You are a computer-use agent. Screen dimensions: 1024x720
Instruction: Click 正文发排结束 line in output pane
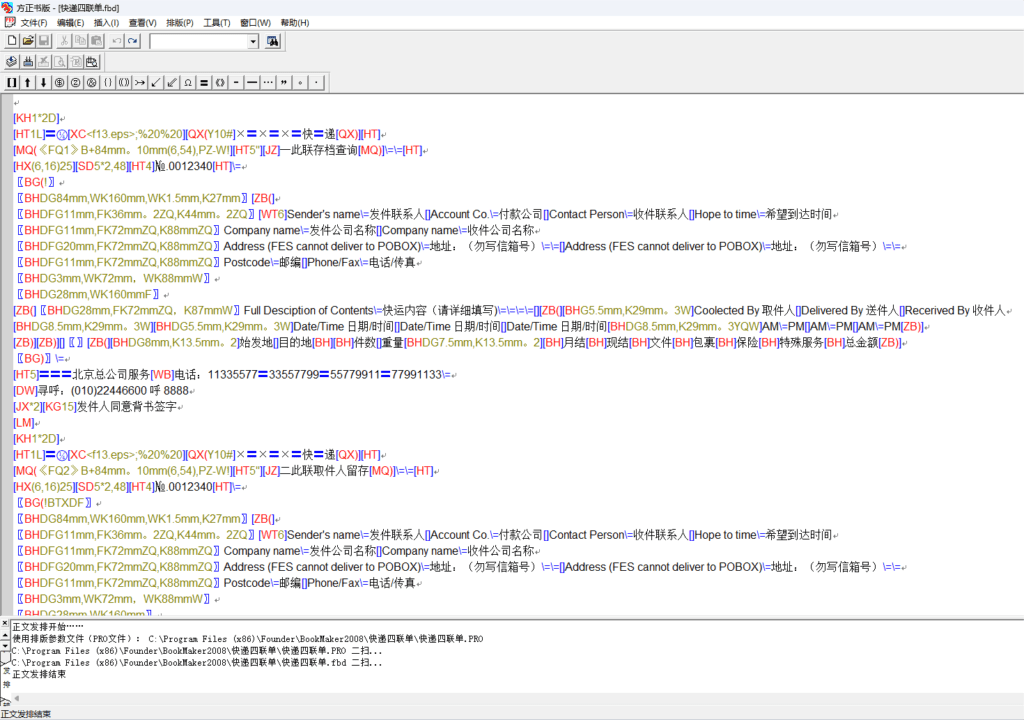(x=39, y=674)
